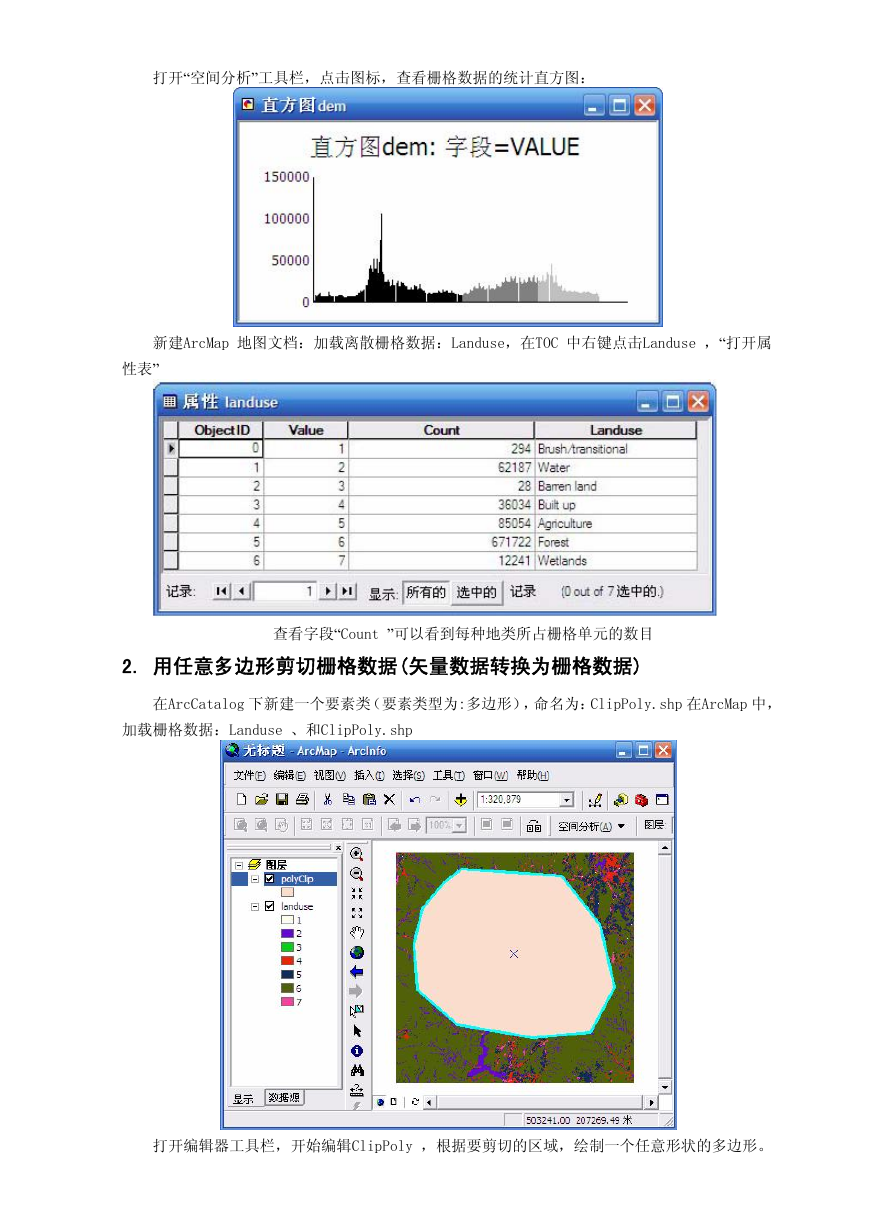The width and height of the screenshot is (869, 1228).
Task: Click the landuse class 2 purple swatch
Action: coord(288,933)
